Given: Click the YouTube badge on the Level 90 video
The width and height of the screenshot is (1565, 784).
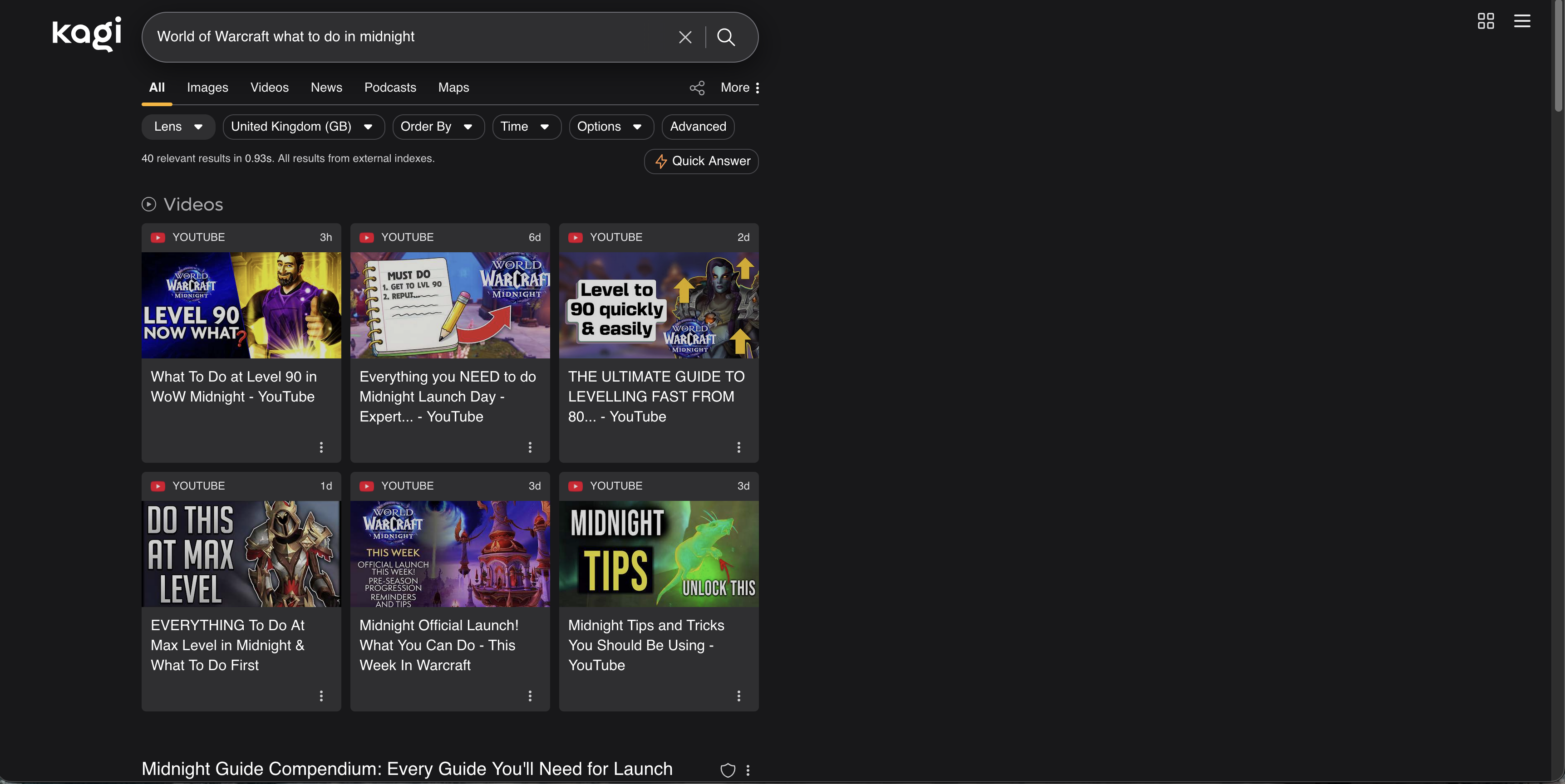Looking at the screenshot, I should coord(188,237).
